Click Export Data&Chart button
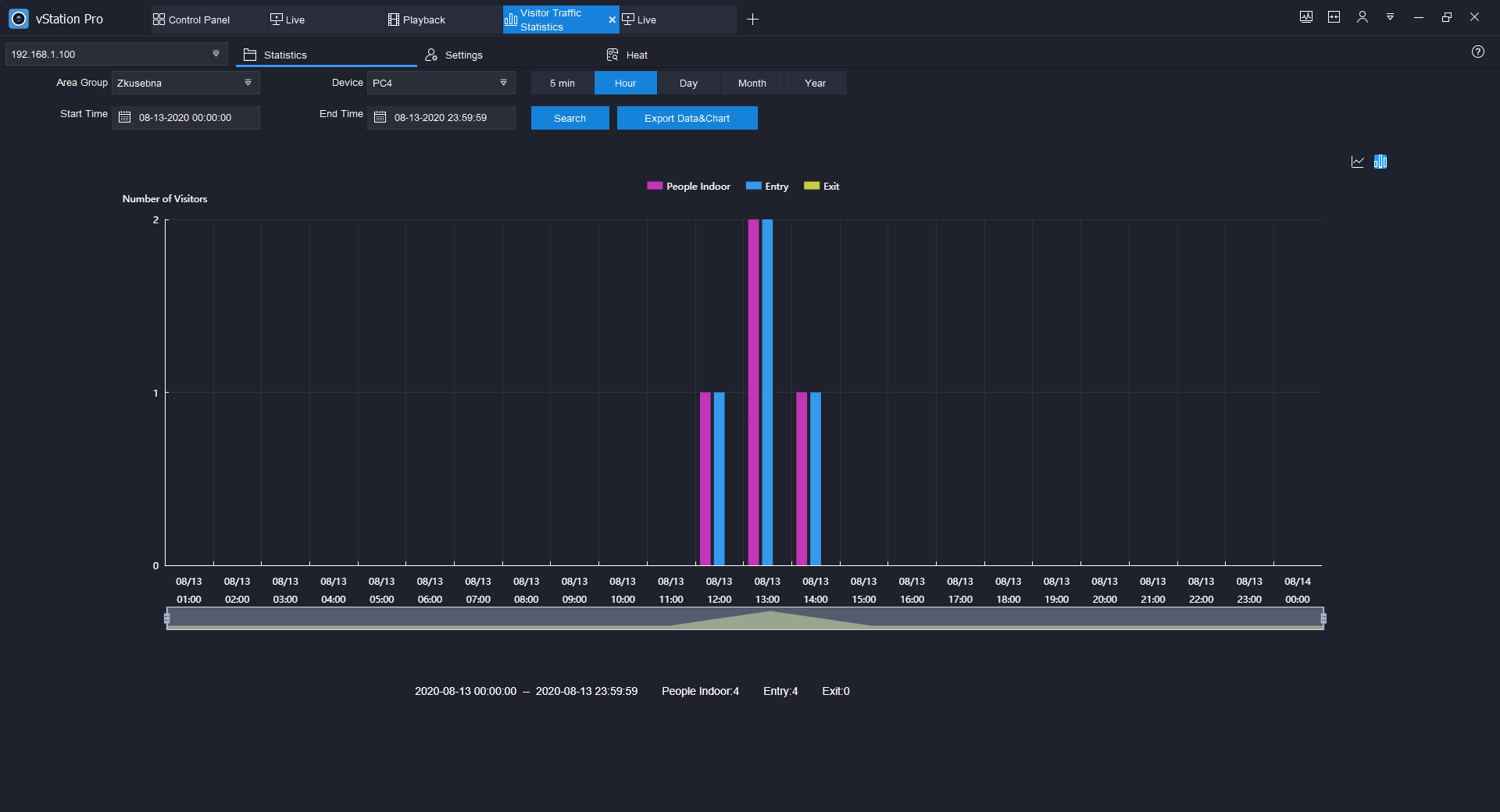The image size is (1500, 812). click(687, 118)
